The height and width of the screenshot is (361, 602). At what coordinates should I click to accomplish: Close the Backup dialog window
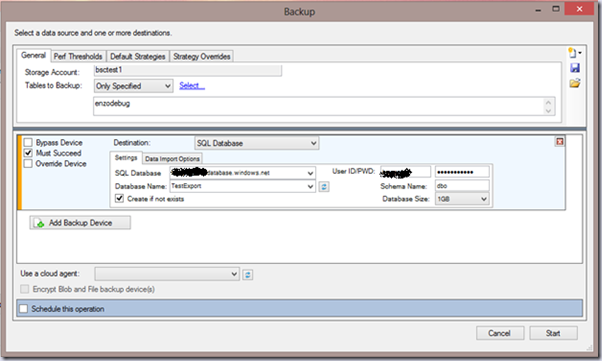tap(579, 8)
